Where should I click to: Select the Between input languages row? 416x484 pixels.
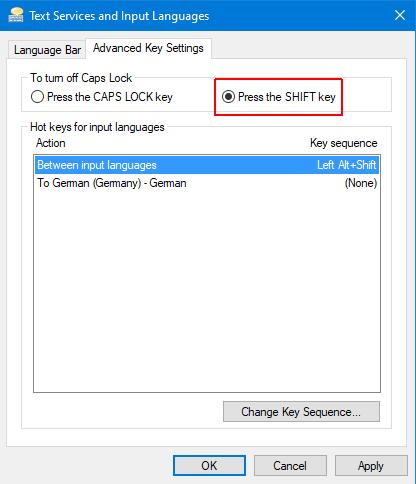coord(207,165)
